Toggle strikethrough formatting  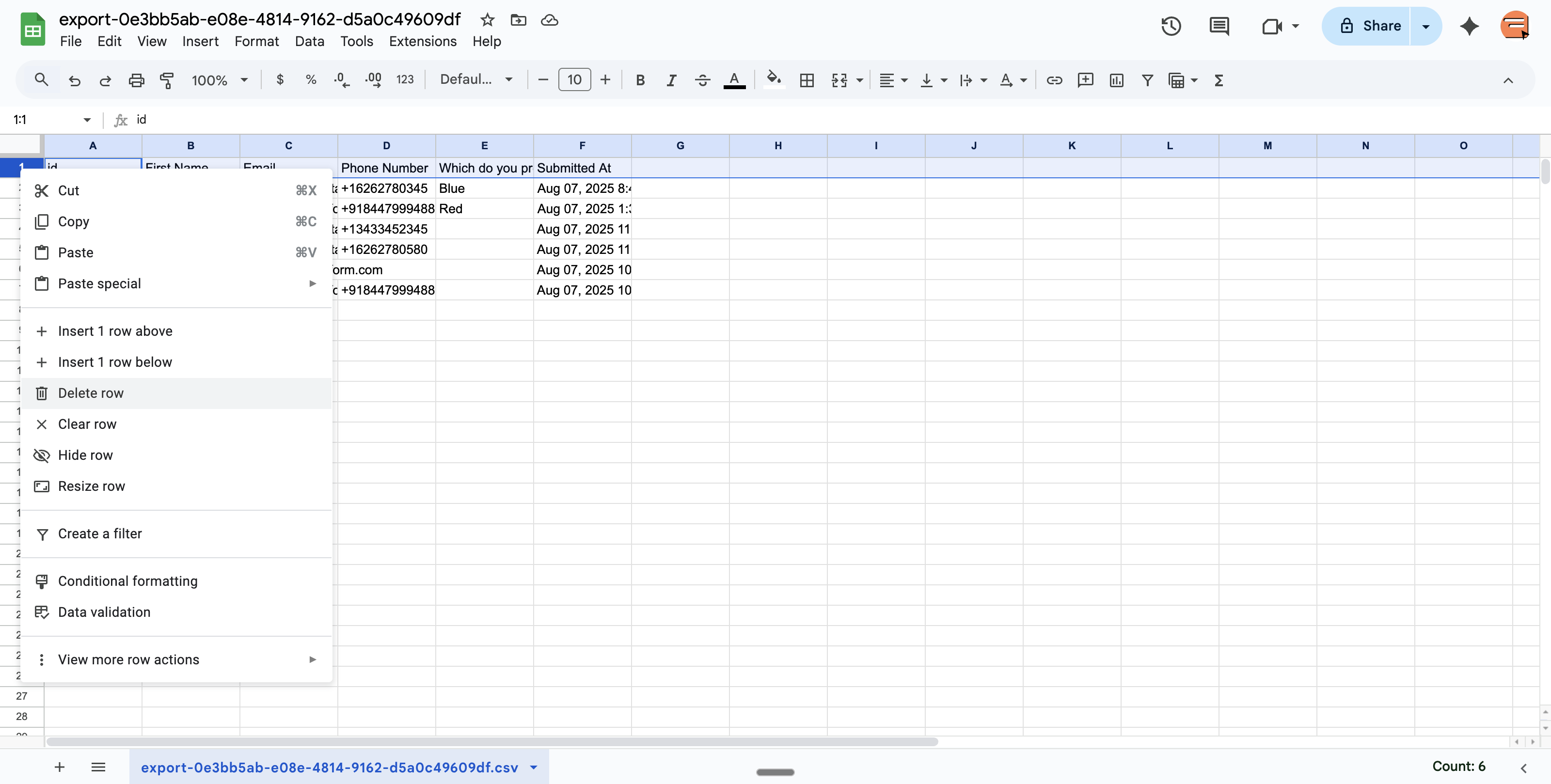coord(702,80)
